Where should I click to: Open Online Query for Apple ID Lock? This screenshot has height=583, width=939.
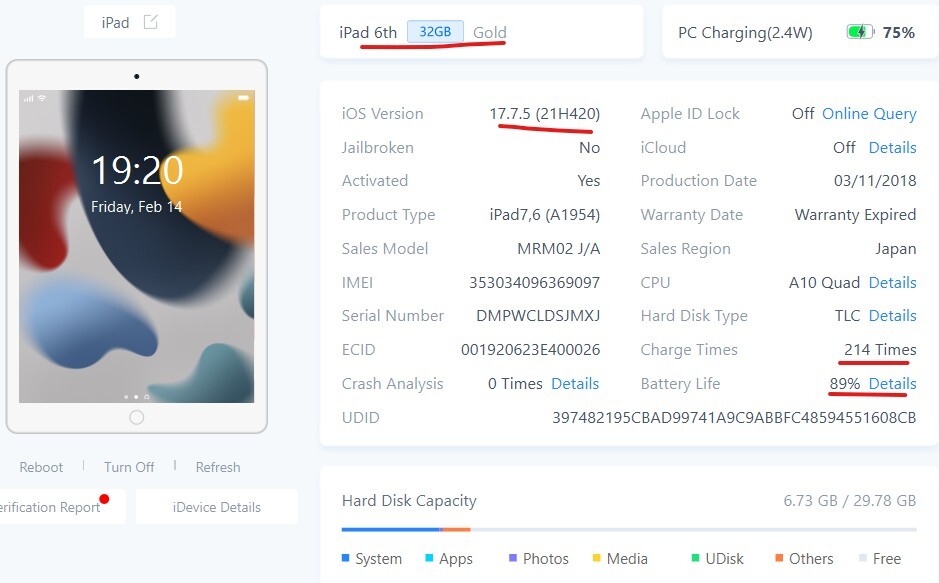pos(869,113)
